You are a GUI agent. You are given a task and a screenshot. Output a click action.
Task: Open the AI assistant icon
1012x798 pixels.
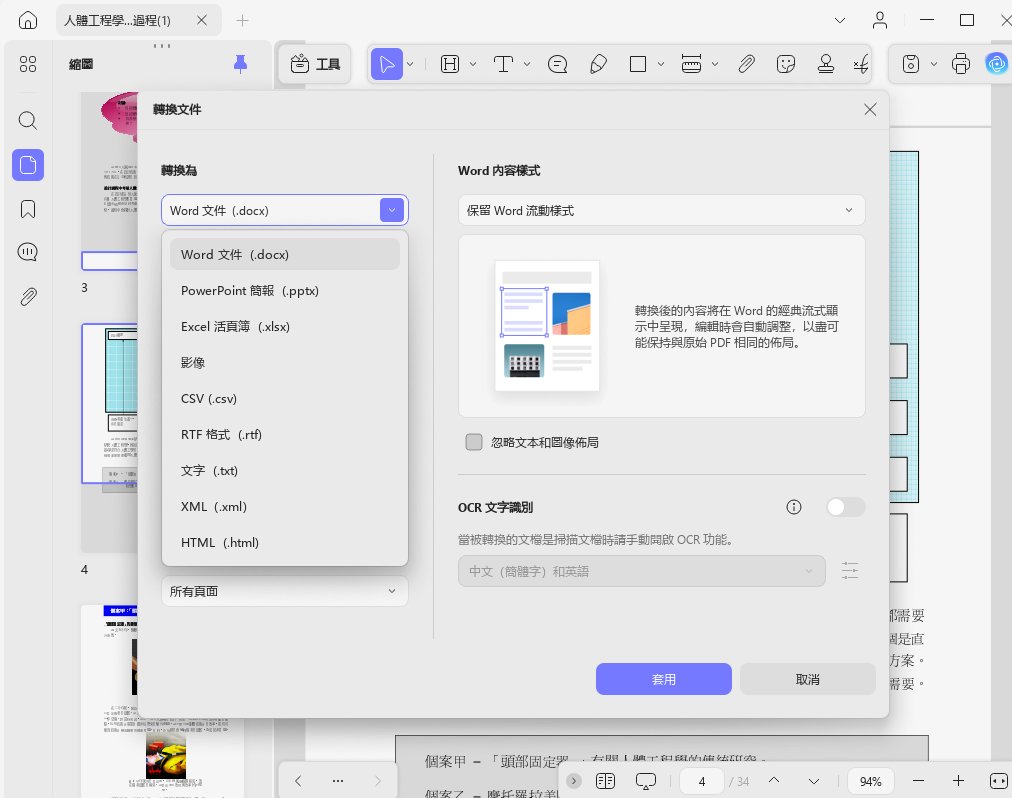point(997,64)
